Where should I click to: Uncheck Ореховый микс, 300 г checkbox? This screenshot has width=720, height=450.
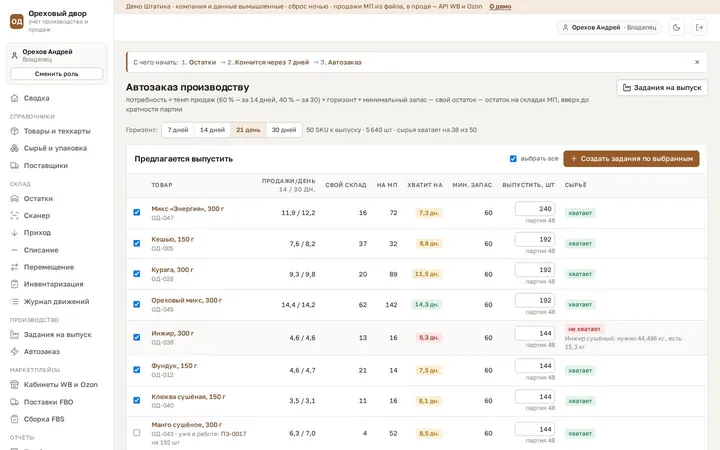pos(136,304)
